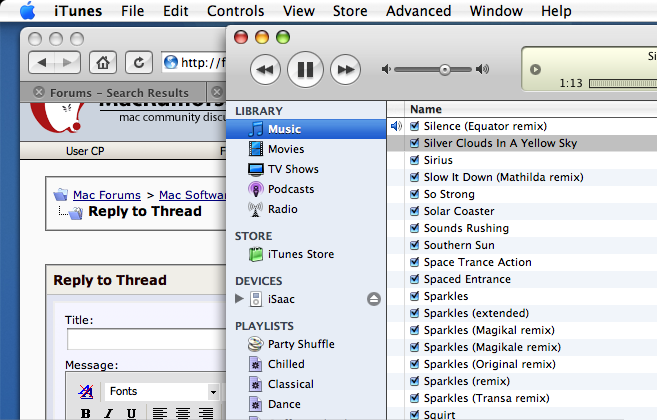The height and width of the screenshot is (420, 657).
Task: Align message text left
Action: click(160, 413)
